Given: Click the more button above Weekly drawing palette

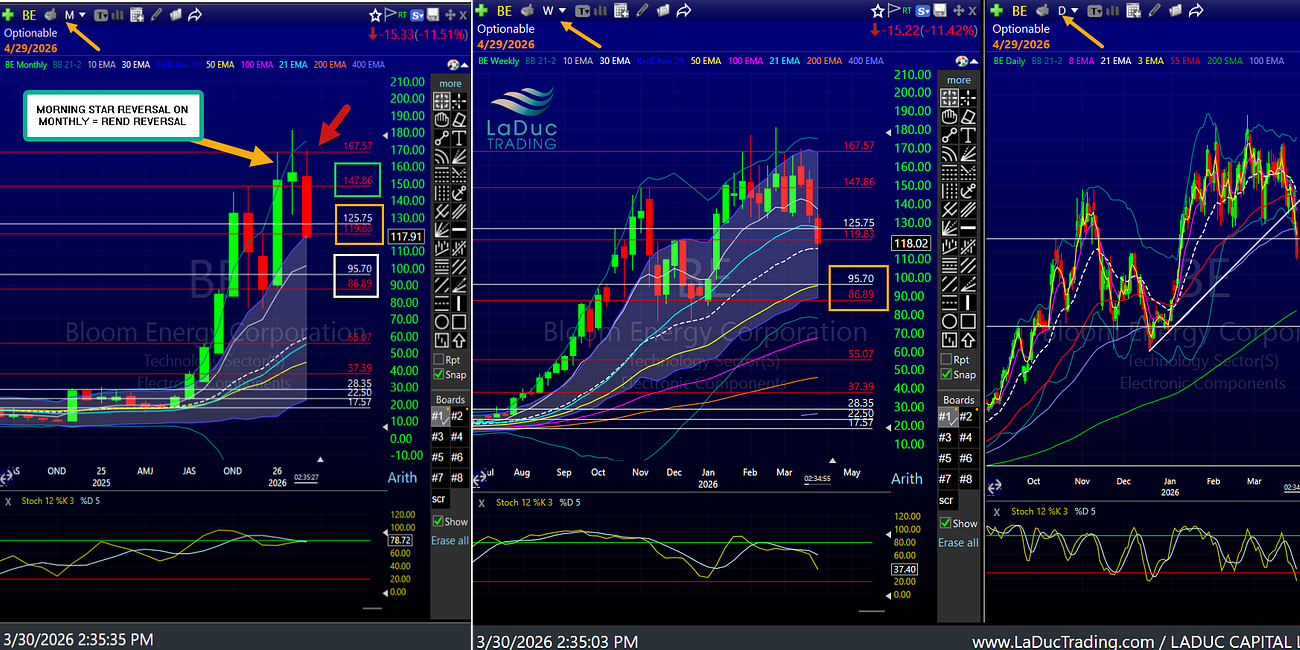Looking at the screenshot, I should [958, 80].
